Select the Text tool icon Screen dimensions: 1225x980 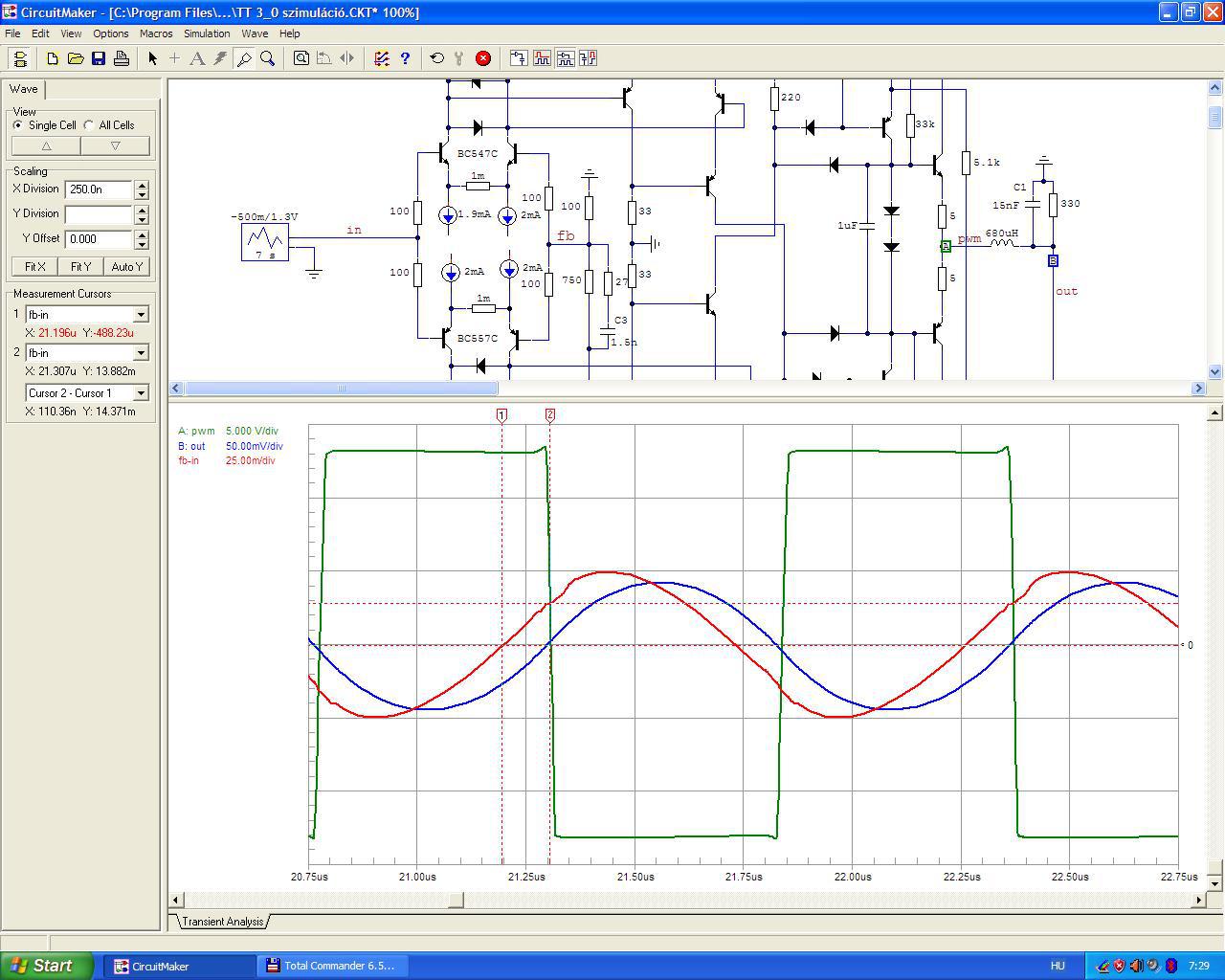(197, 58)
